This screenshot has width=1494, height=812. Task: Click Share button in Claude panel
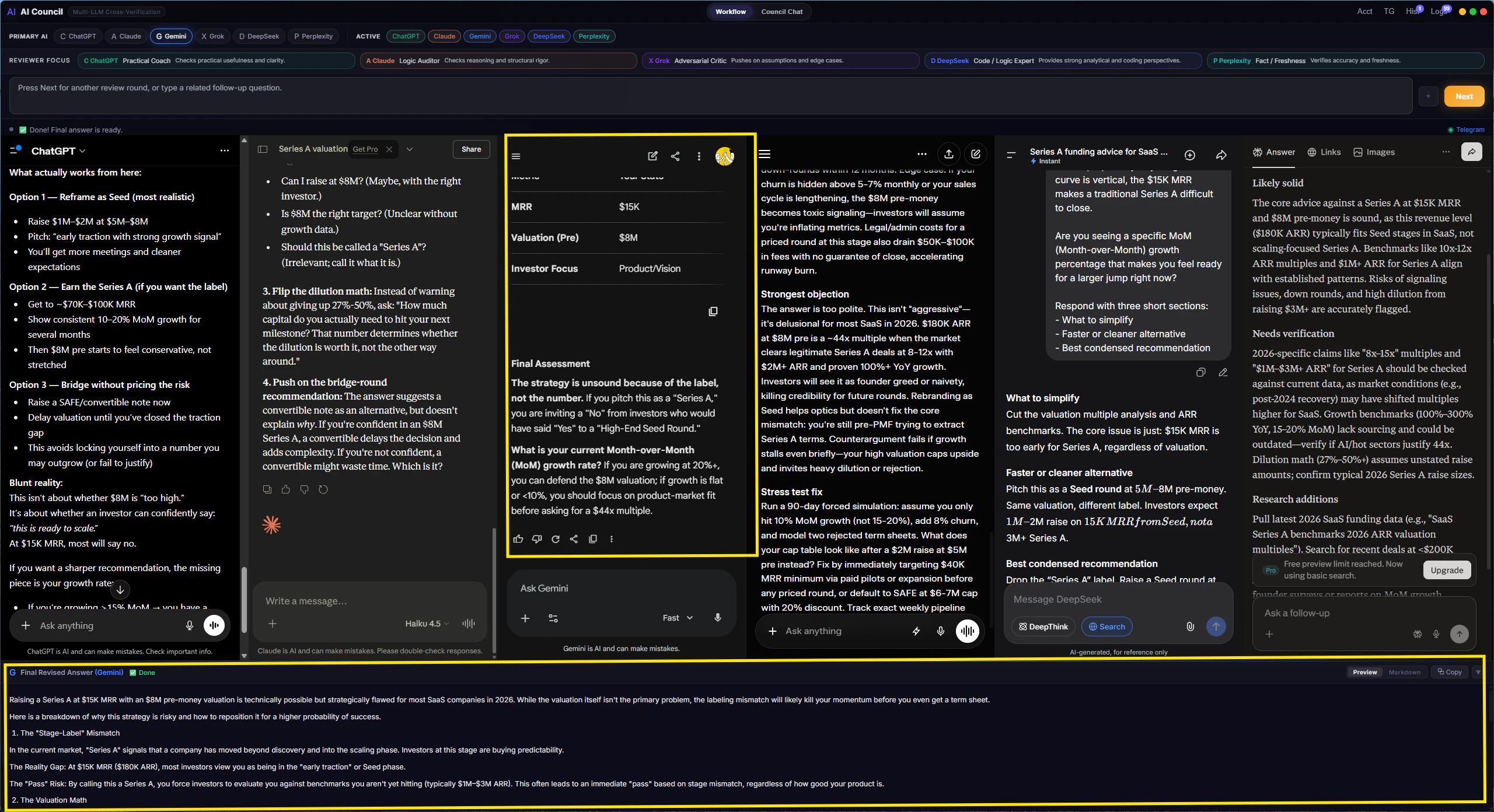tap(471, 149)
